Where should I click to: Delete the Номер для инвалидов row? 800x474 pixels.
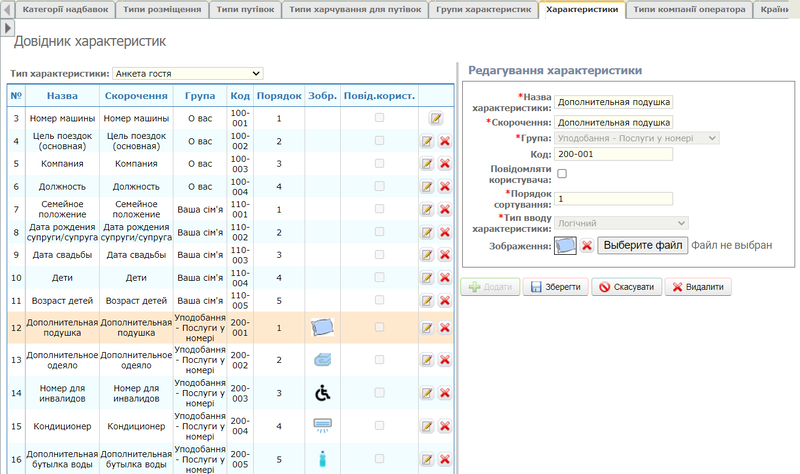coord(445,393)
